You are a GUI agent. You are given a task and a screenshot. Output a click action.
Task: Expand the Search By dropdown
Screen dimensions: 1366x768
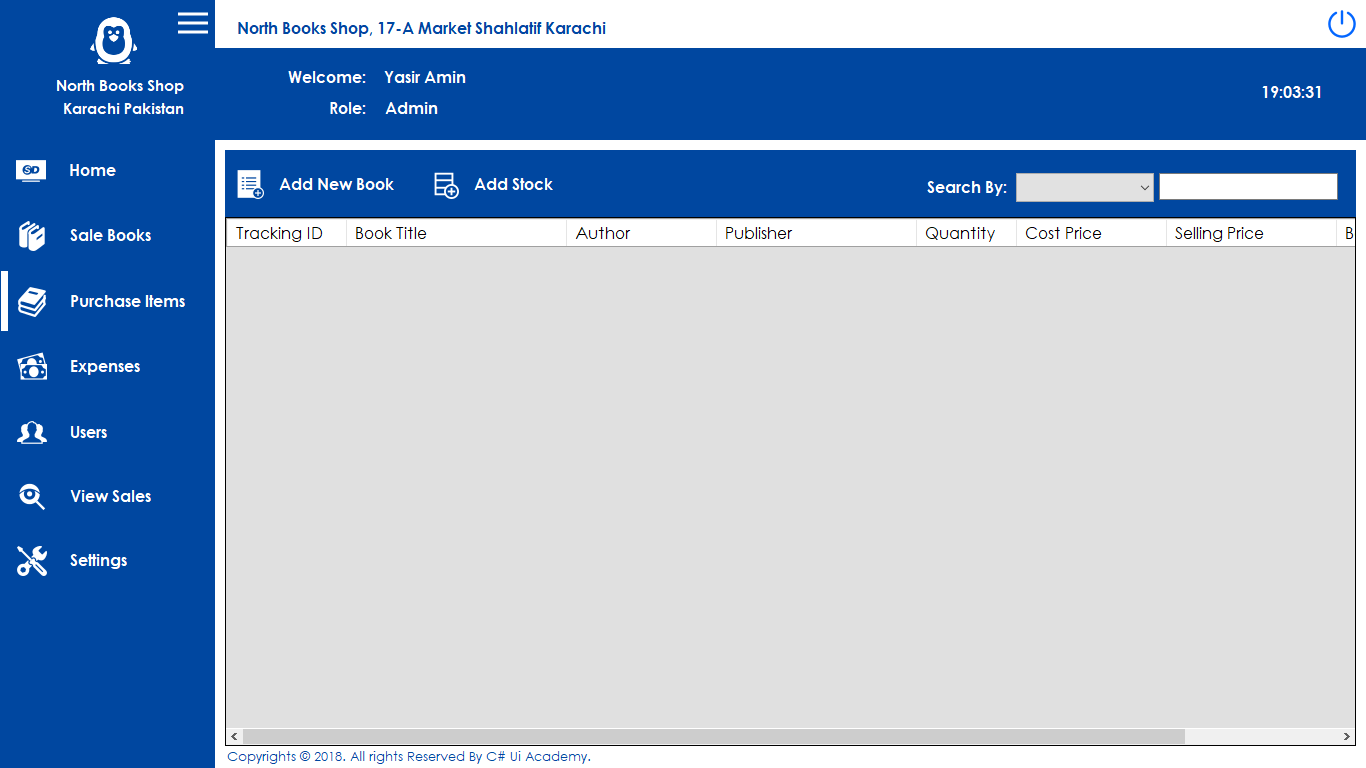pos(1085,187)
